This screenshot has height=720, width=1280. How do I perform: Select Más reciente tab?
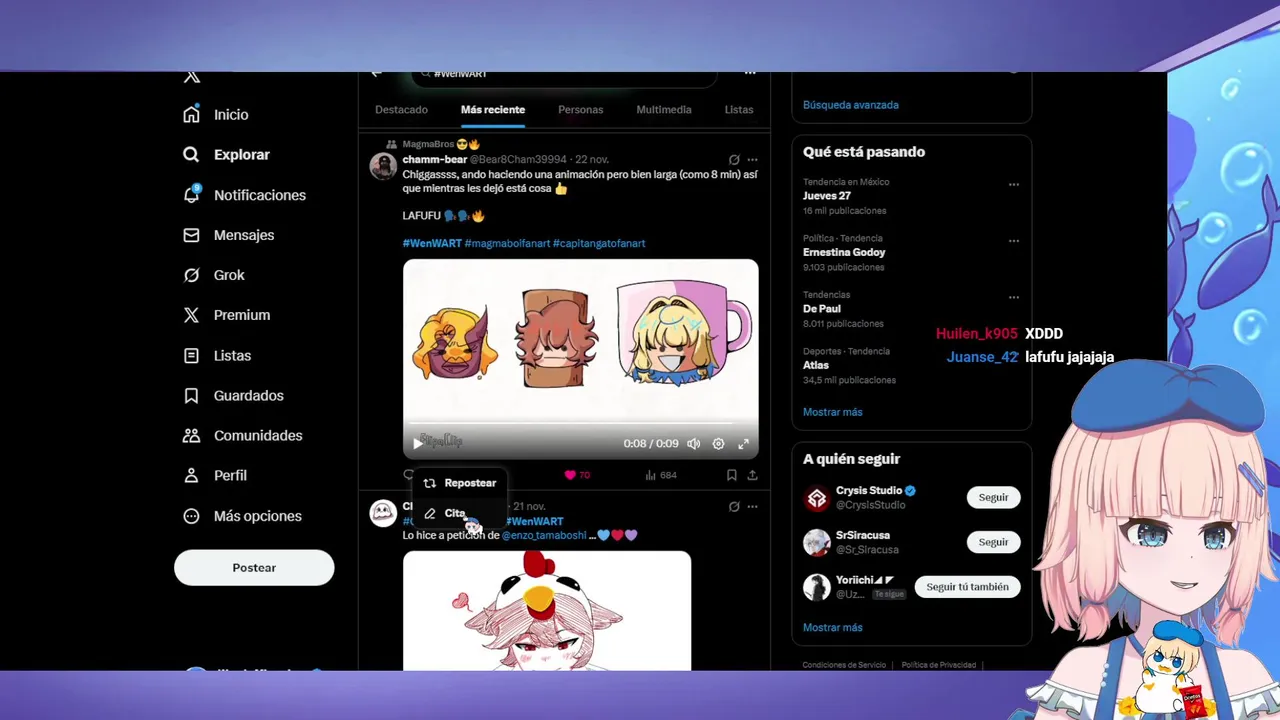[x=492, y=110]
